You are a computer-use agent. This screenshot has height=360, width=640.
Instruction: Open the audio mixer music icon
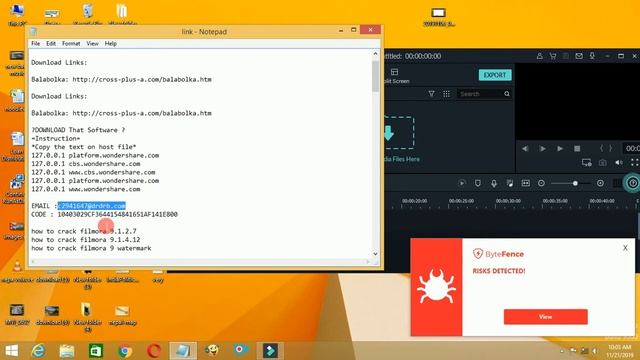click(x=510, y=183)
